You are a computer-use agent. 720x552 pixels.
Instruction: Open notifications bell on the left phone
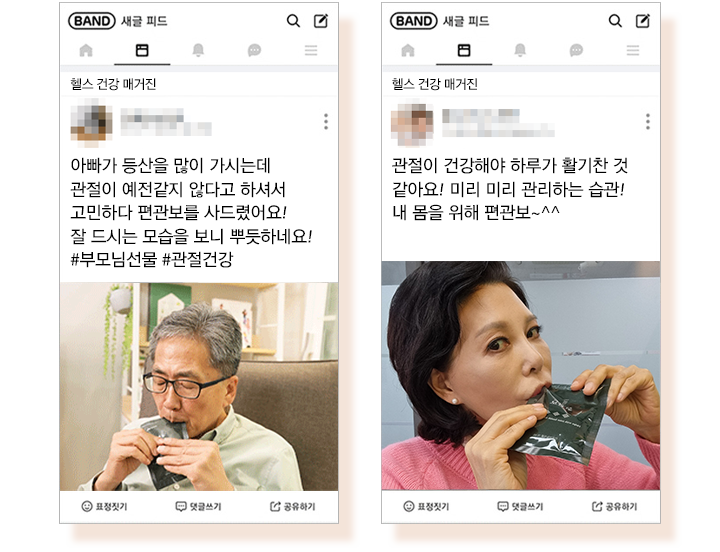point(198,50)
